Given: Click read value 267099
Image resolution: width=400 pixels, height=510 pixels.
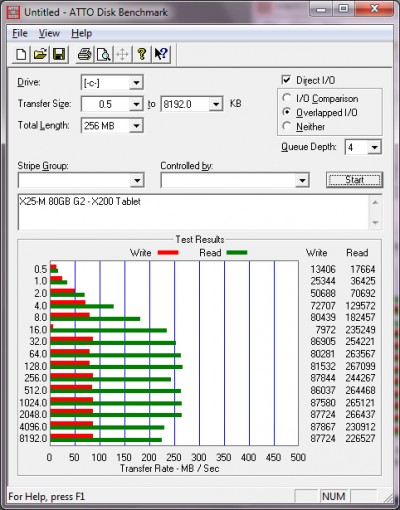Looking at the screenshot, I should pyautogui.click(x=360, y=366).
